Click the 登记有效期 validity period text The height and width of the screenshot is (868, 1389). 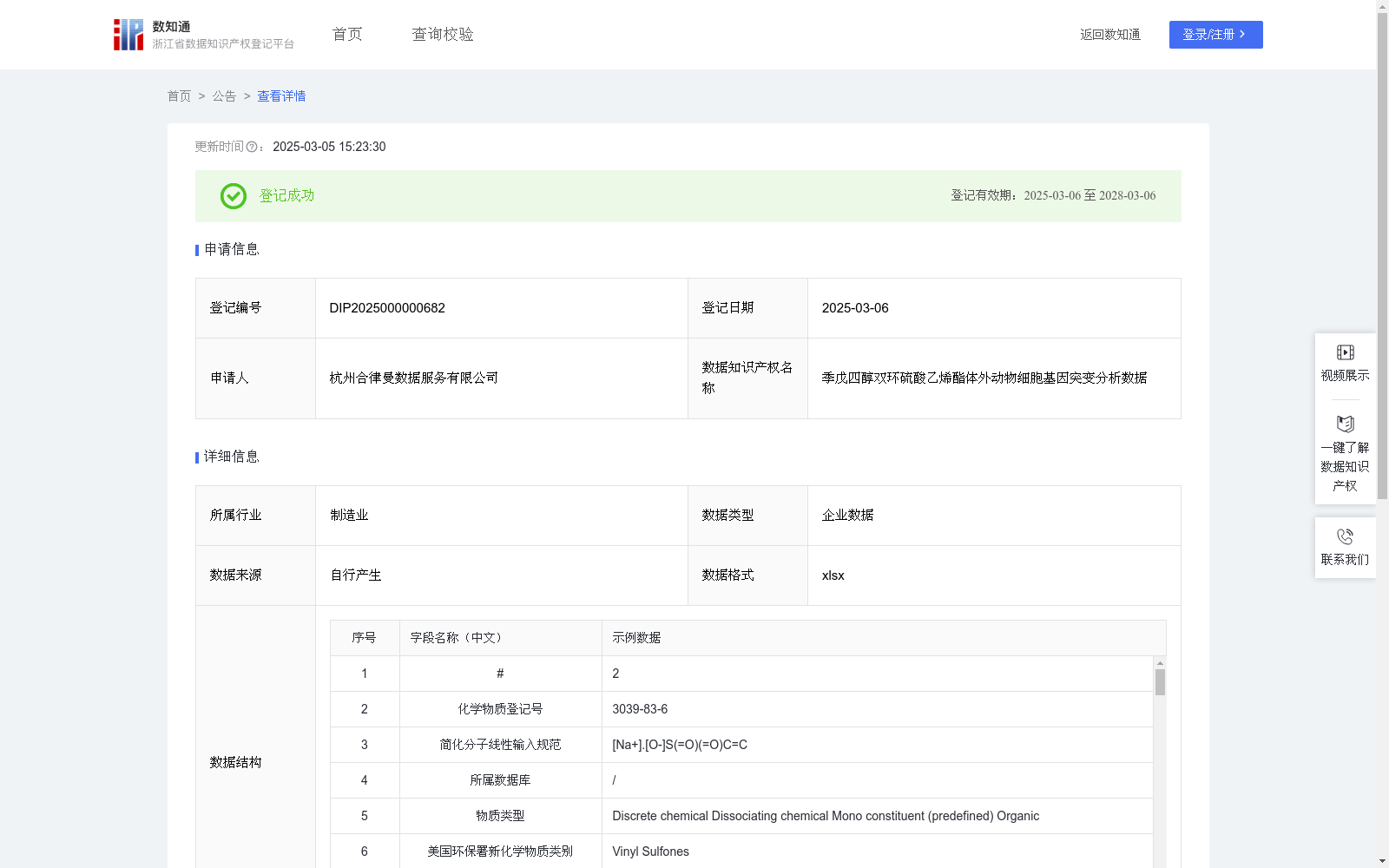[1053, 196]
